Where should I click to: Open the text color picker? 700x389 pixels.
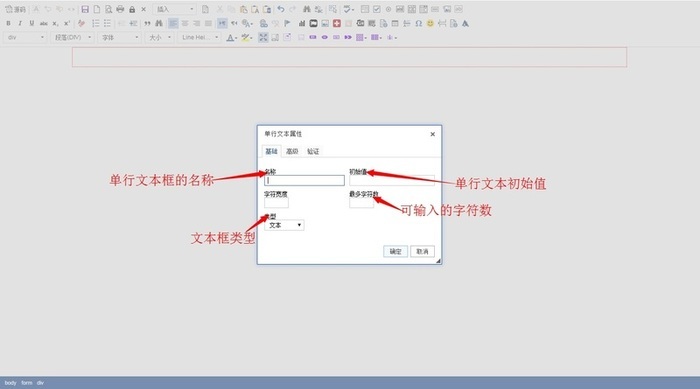click(x=231, y=38)
